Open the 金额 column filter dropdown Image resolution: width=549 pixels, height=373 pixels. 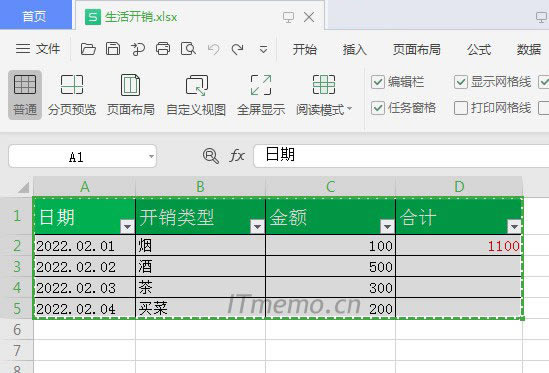tap(387, 227)
